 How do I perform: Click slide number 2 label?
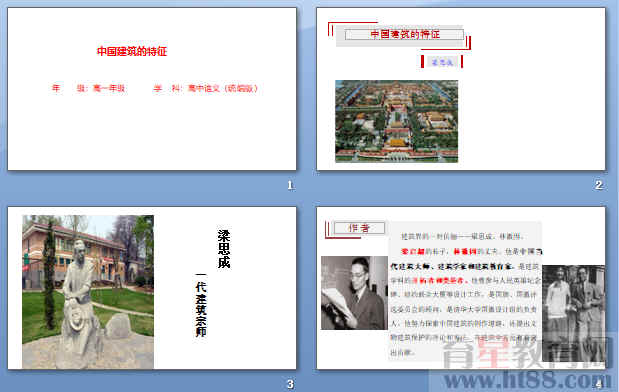click(599, 185)
